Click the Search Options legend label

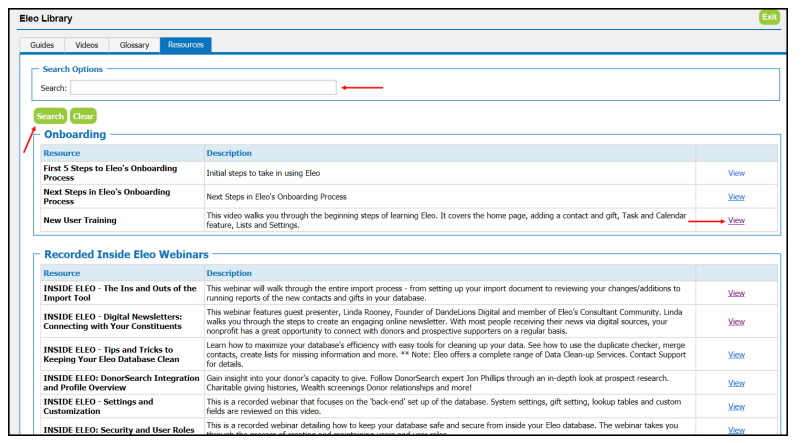point(73,69)
